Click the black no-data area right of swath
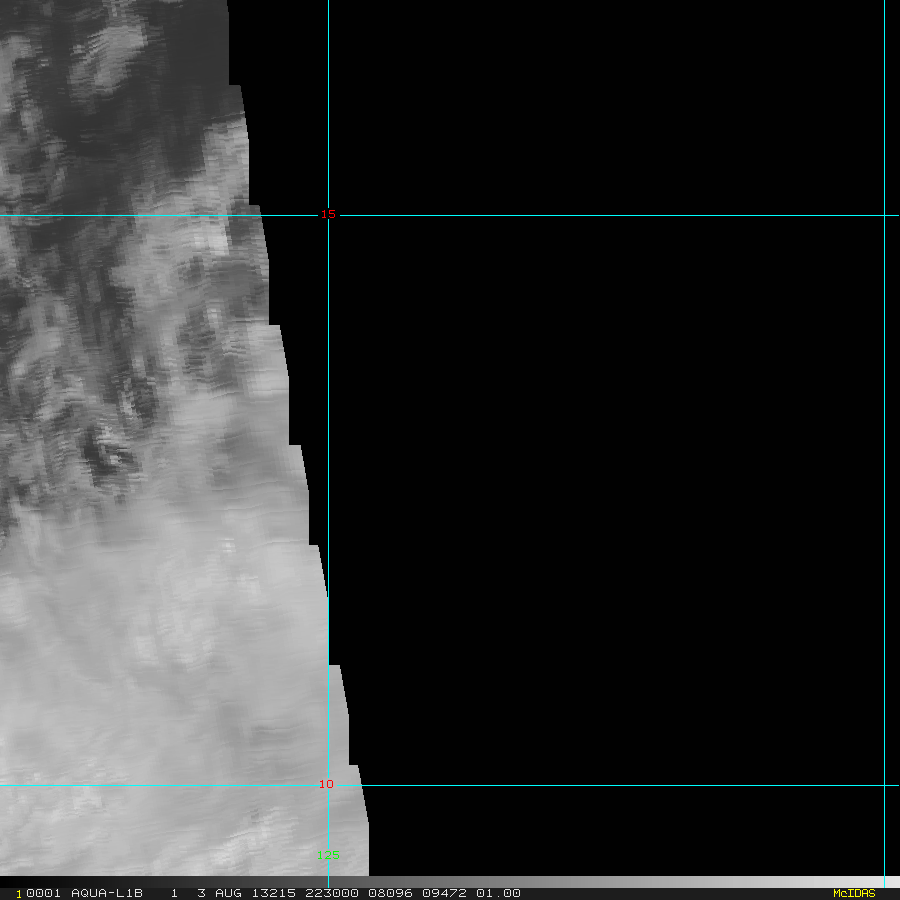Viewport: 900px width, 900px height. [600, 450]
